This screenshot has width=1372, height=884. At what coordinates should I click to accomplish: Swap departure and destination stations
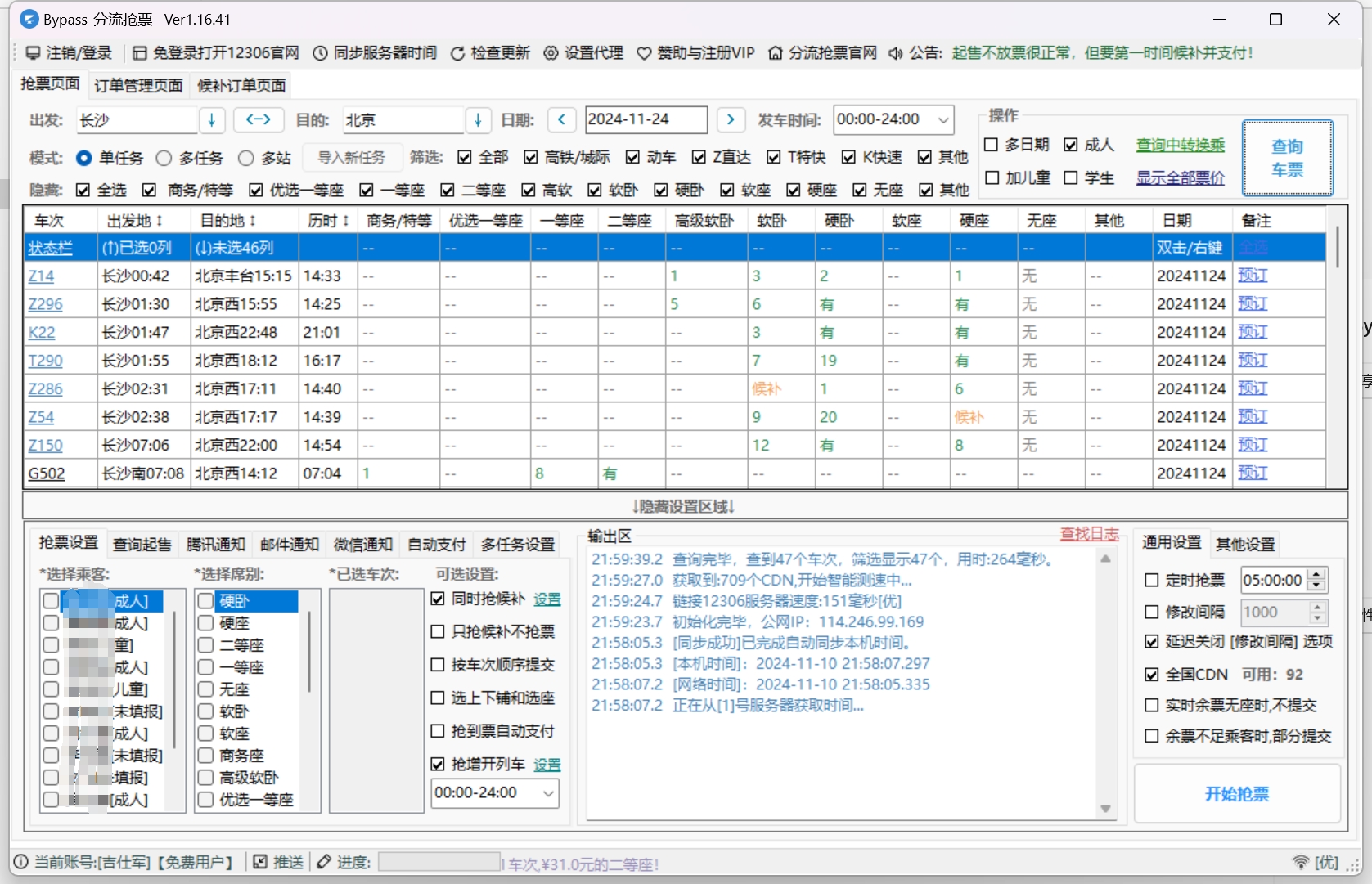(x=259, y=119)
